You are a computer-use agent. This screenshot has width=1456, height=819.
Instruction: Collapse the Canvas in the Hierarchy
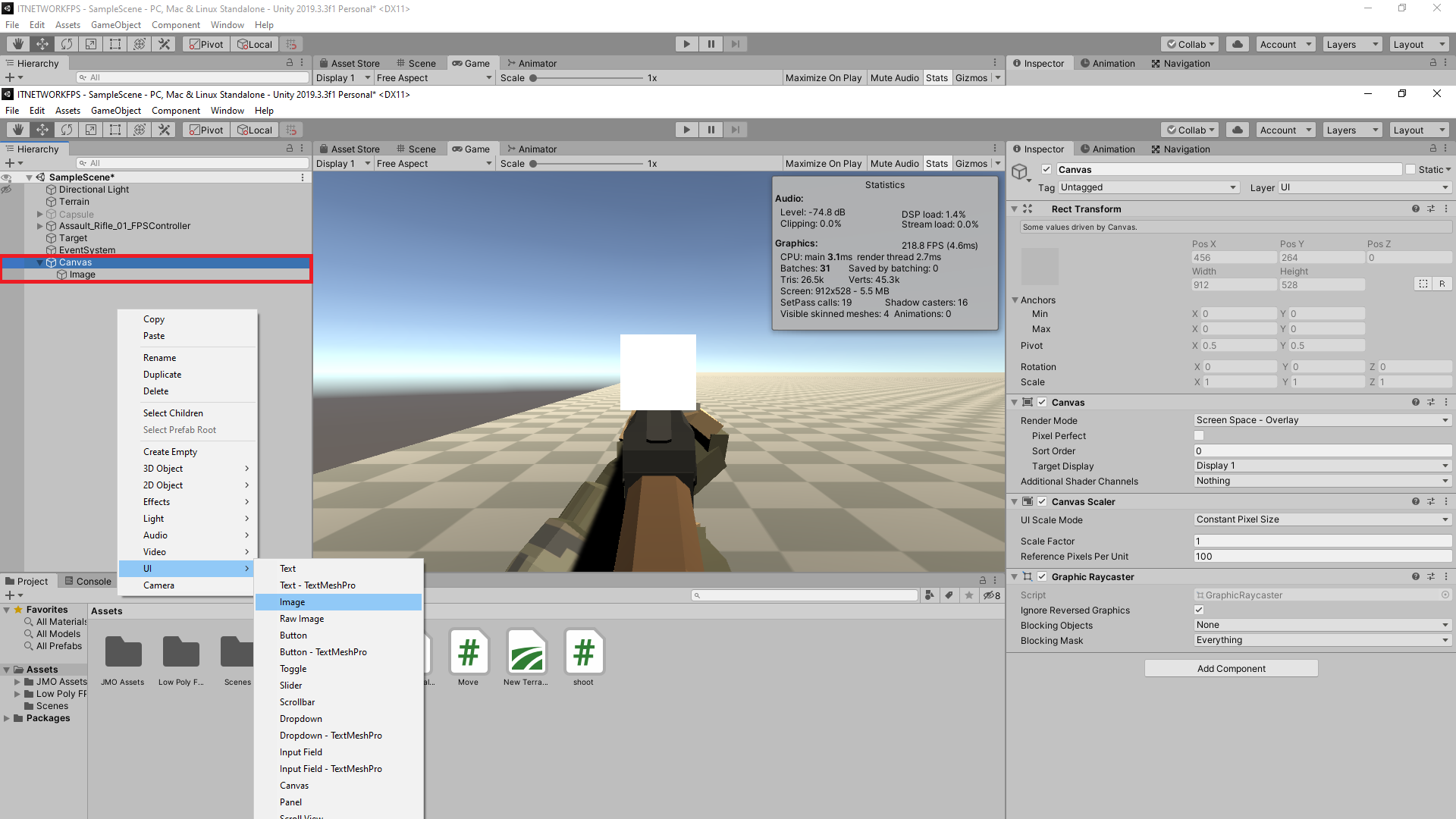coord(39,262)
